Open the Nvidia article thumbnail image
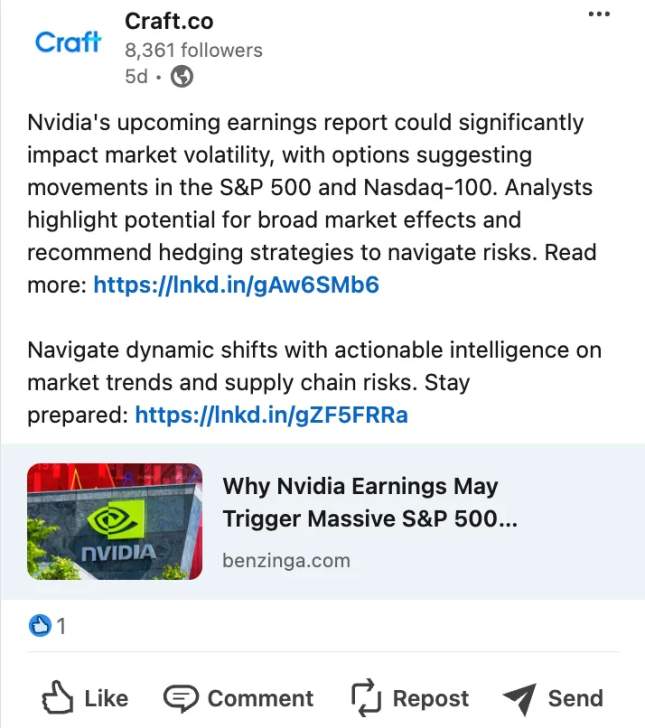 [115, 521]
